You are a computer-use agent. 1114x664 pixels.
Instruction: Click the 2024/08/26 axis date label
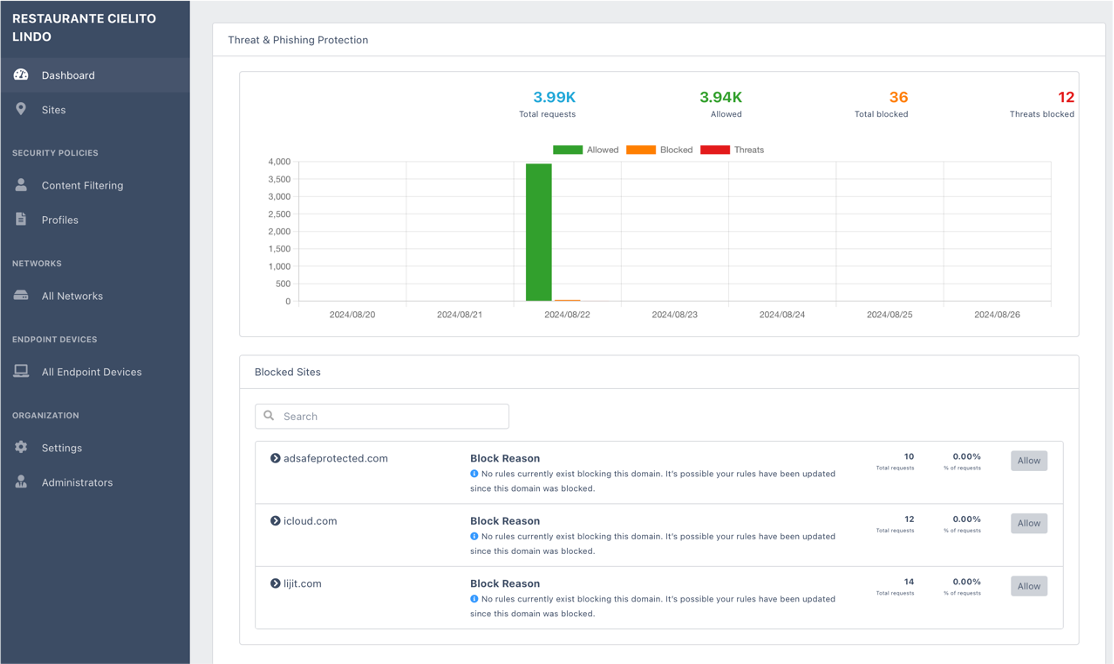(x=997, y=315)
